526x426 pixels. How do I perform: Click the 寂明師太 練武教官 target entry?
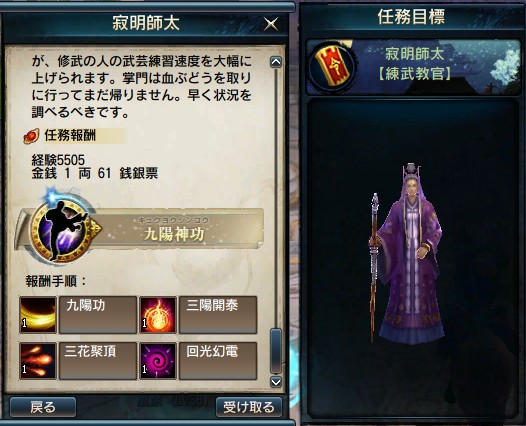(413, 66)
